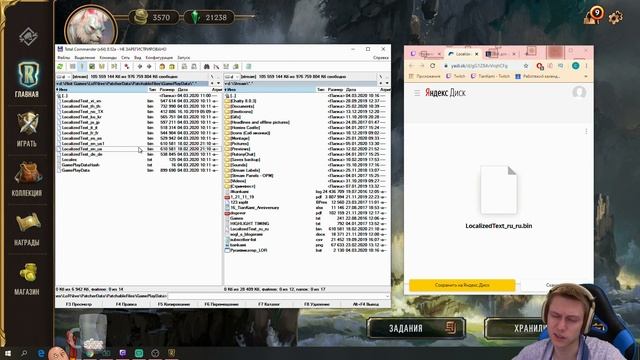Open the Файлы menu
This screenshot has height=360, width=640.
tap(63, 58)
